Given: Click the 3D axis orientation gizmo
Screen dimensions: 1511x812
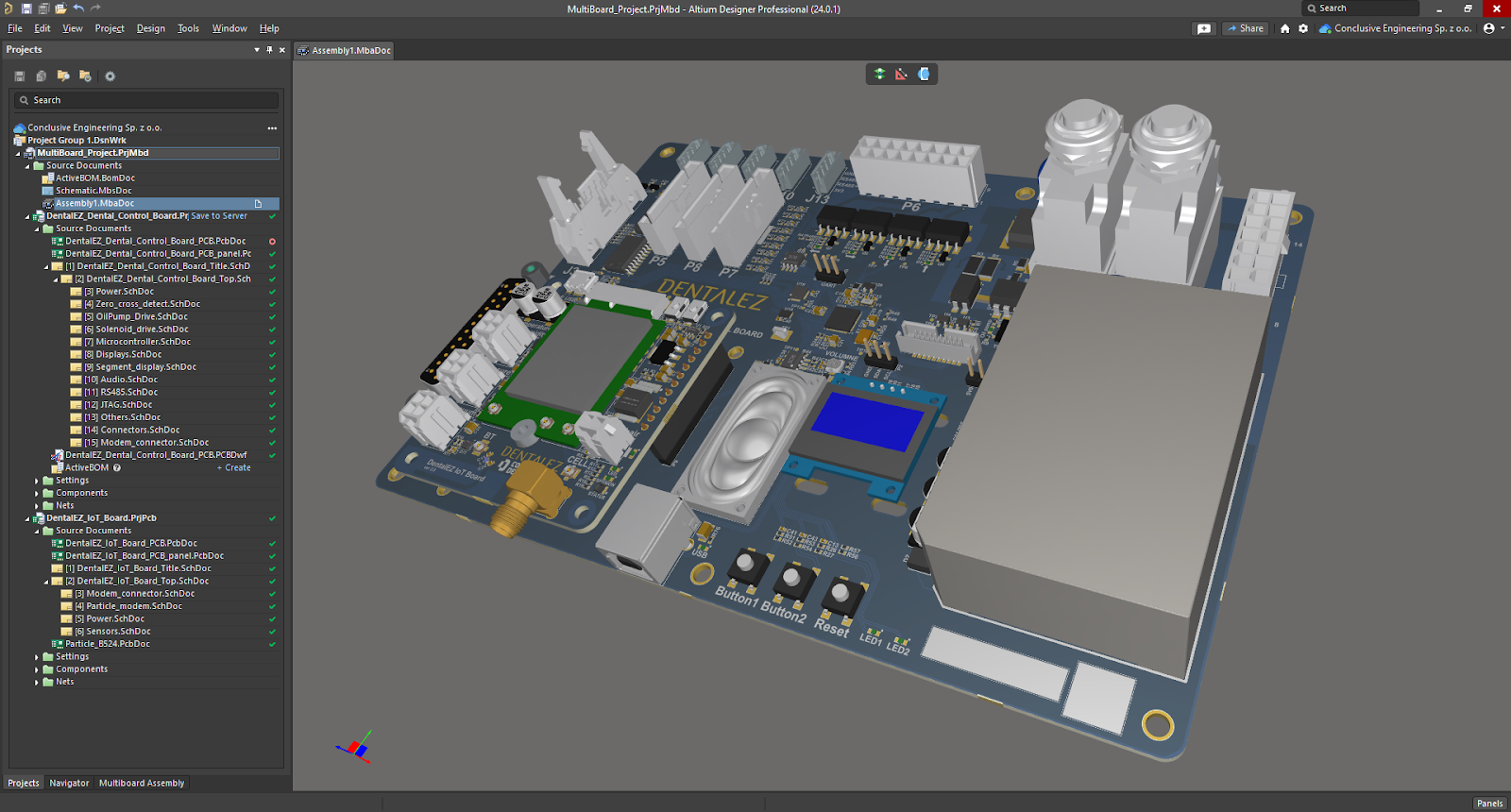Looking at the screenshot, I should coord(354,747).
